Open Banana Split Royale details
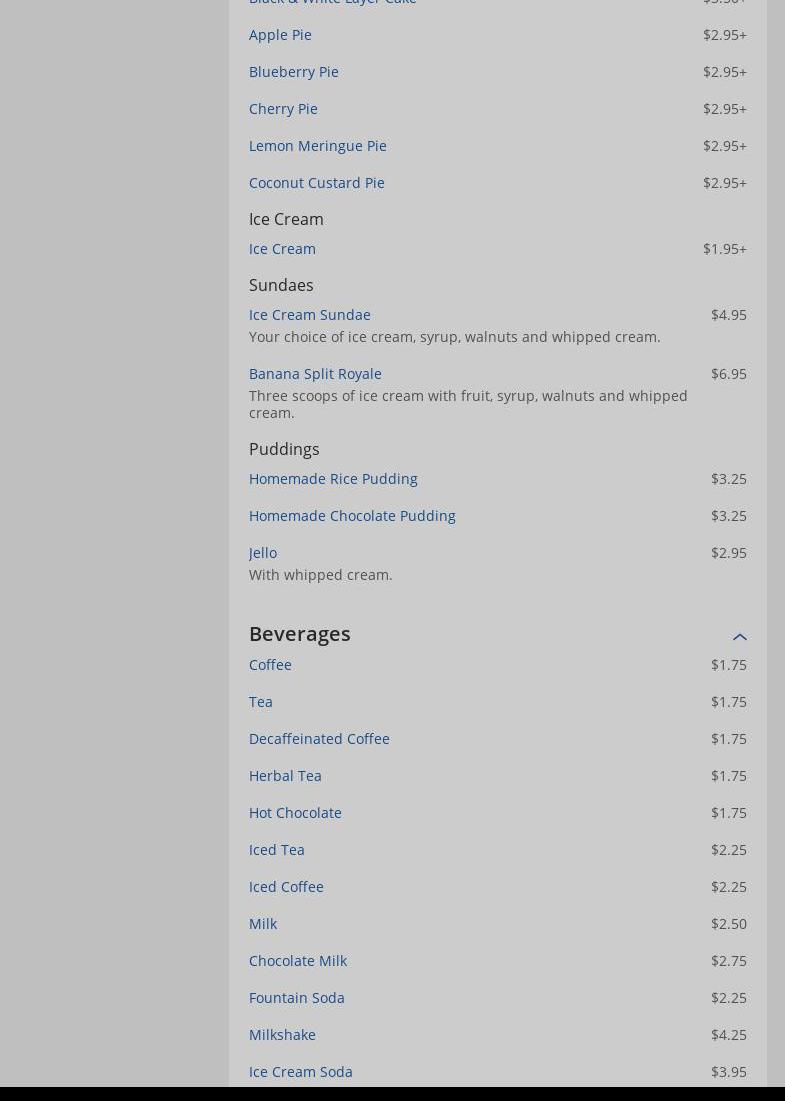The height and width of the screenshot is (1101, 785). click(315, 374)
